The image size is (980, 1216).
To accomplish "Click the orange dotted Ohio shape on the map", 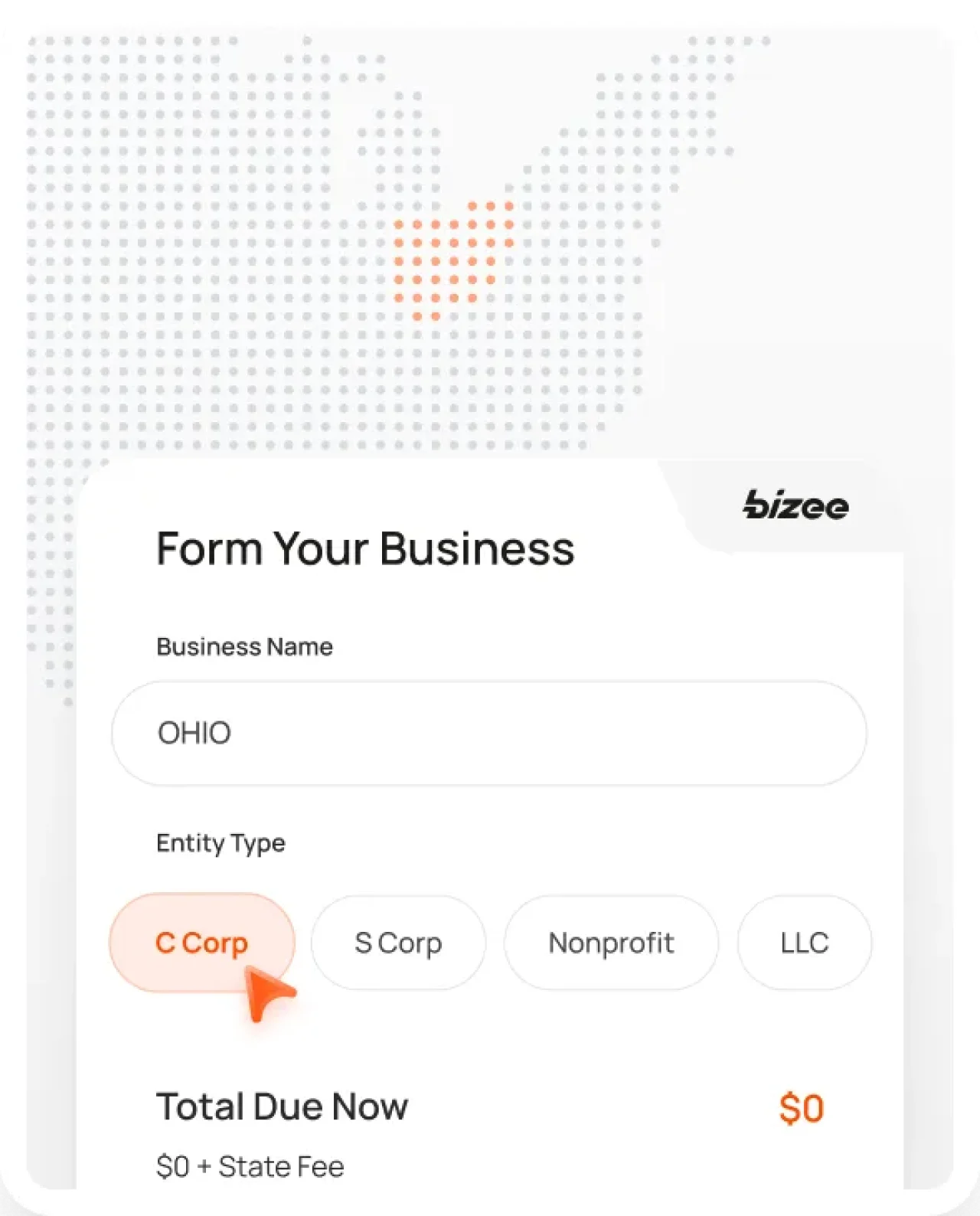I will click(452, 257).
